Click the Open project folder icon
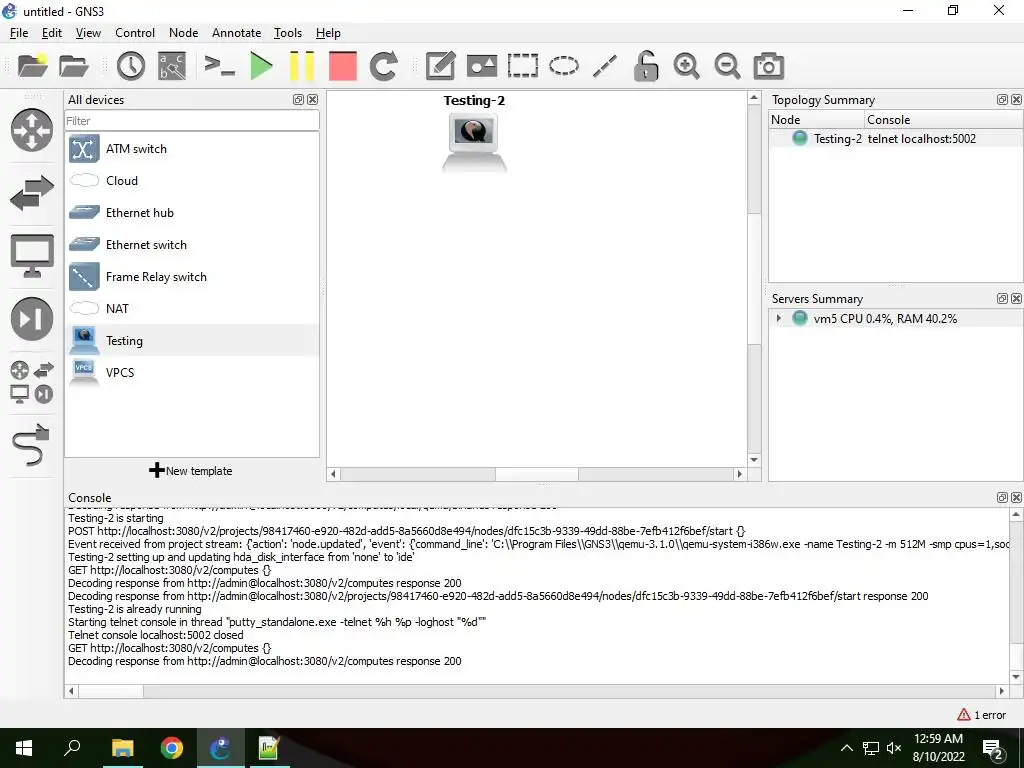 coord(74,66)
